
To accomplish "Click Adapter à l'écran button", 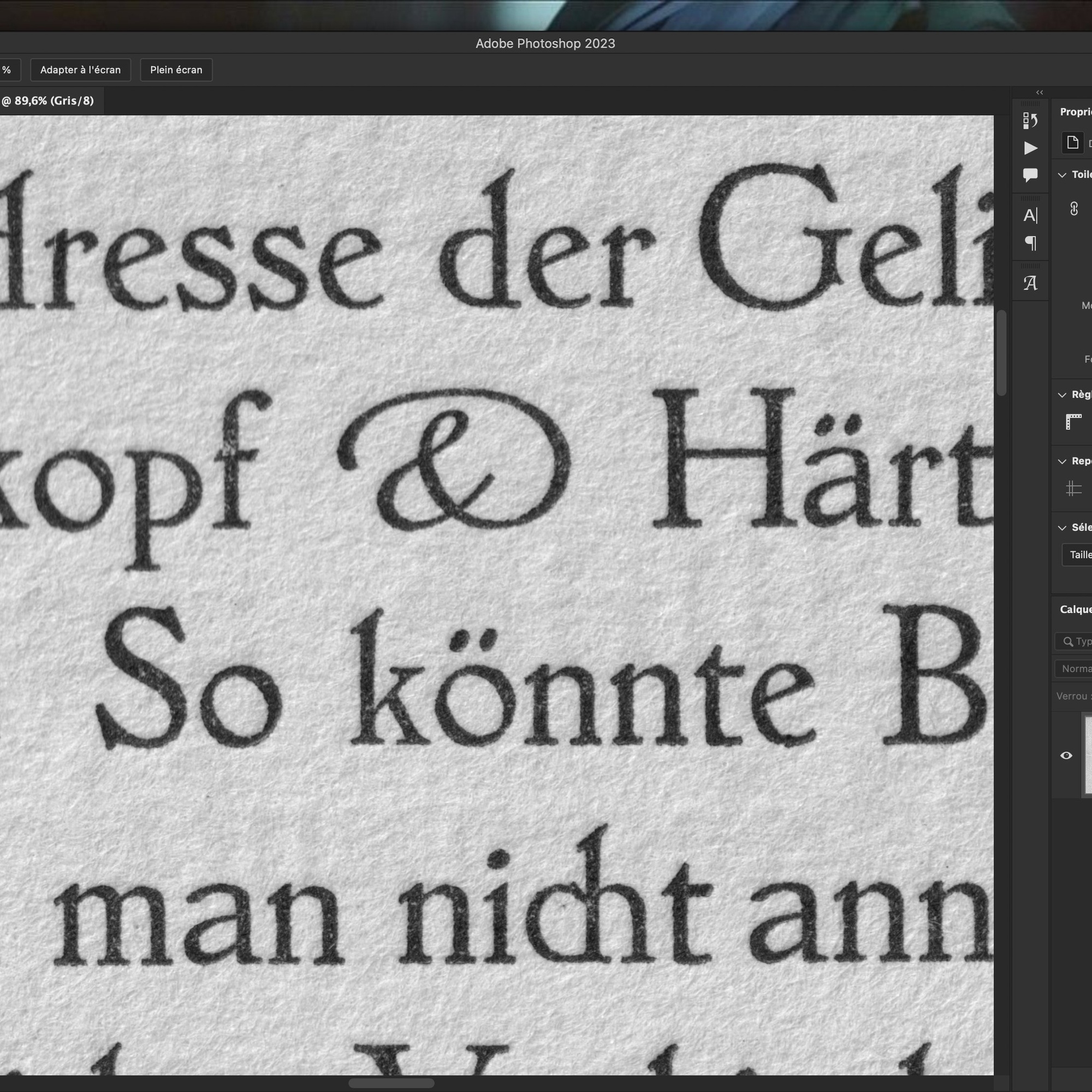I will click(80, 70).
